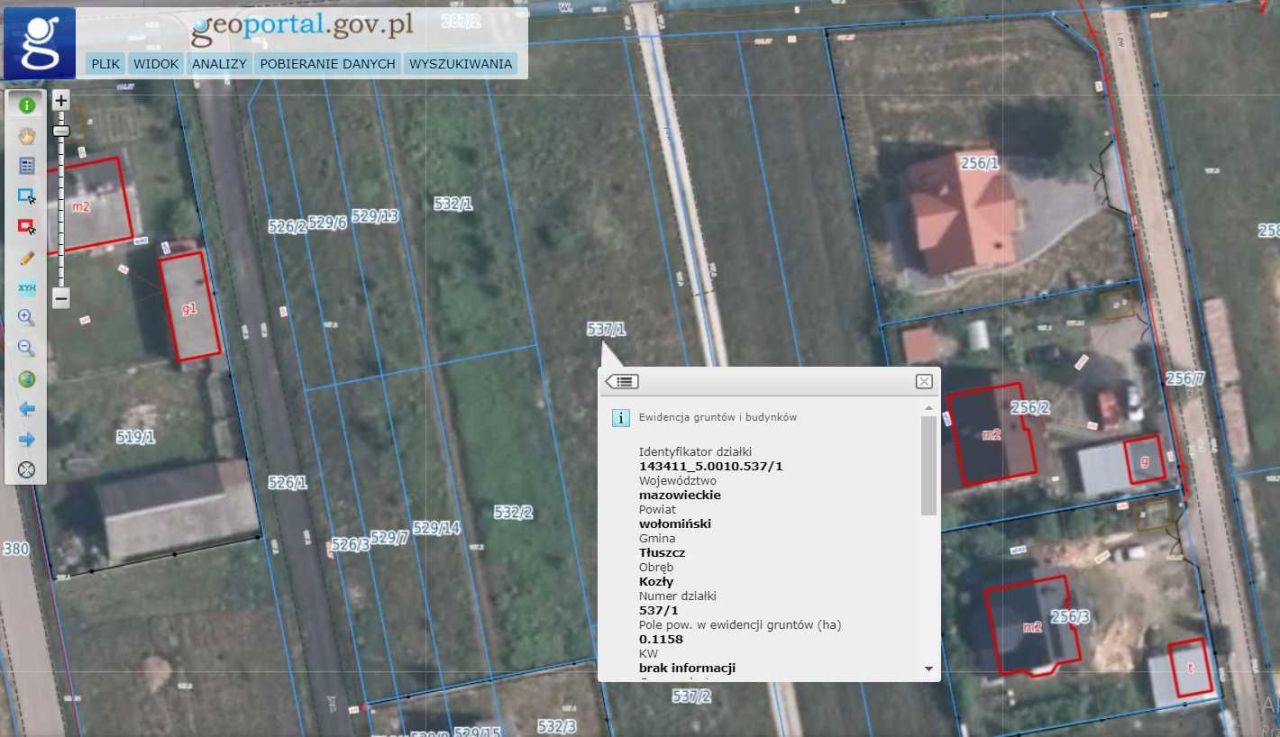
Task: Open the ANALIZY menu
Action: [219, 64]
